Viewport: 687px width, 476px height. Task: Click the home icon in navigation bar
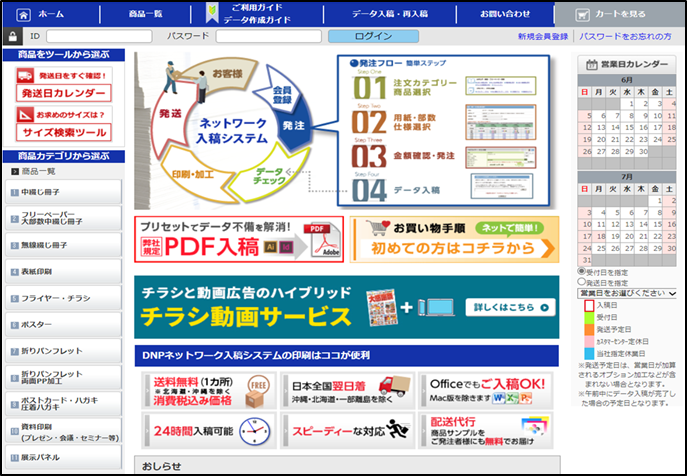click(20, 14)
